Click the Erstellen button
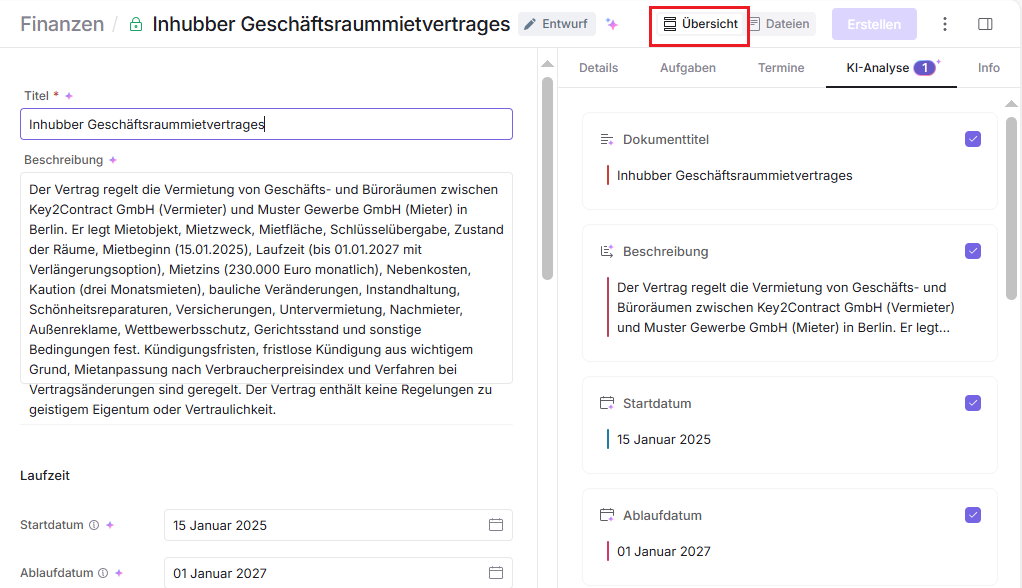The image size is (1022, 588). point(873,24)
